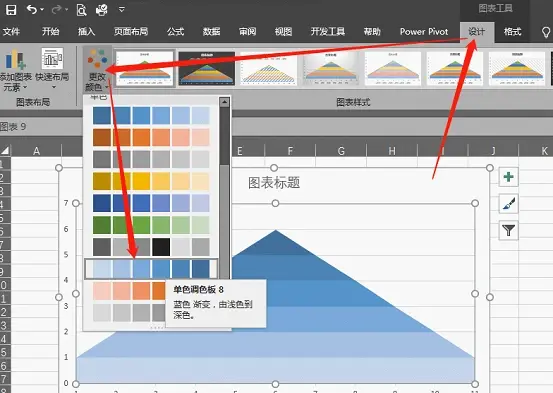The height and width of the screenshot is (393, 553).
Task: Click the Undo arrow icon
Action: pyautogui.click(x=32, y=10)
